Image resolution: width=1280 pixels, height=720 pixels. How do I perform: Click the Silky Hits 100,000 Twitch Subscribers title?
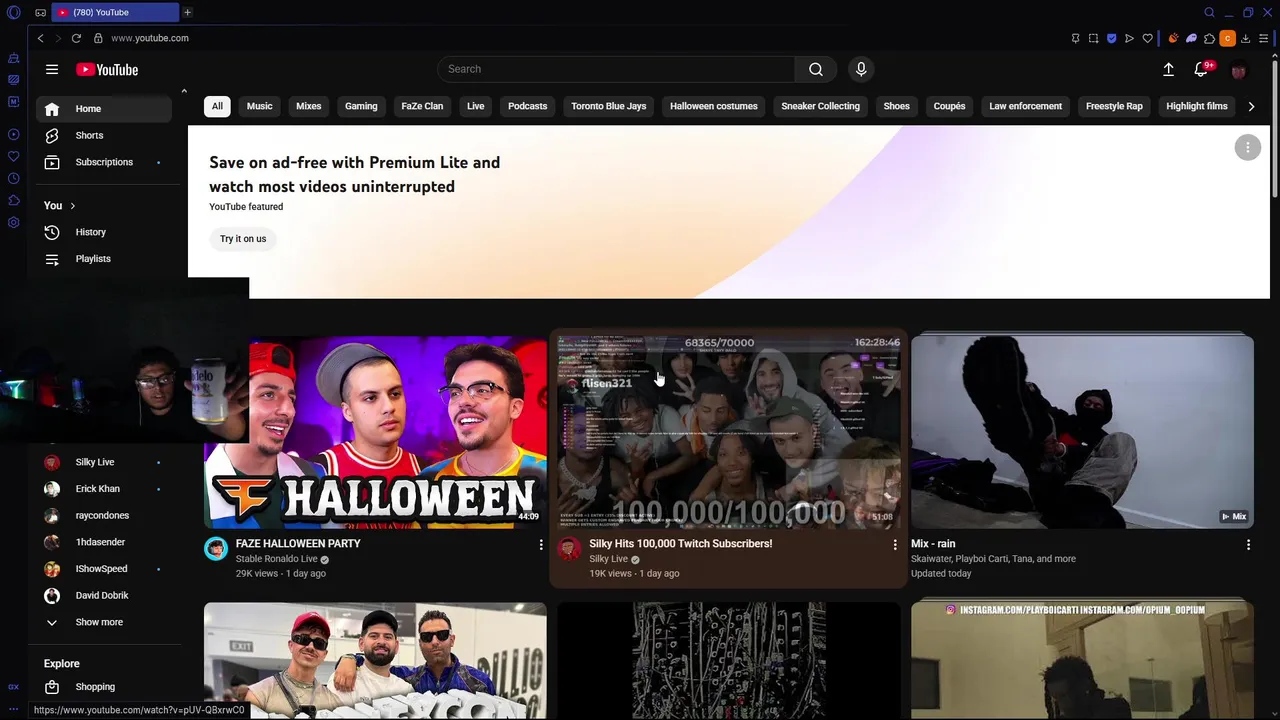tap(680, 544)
